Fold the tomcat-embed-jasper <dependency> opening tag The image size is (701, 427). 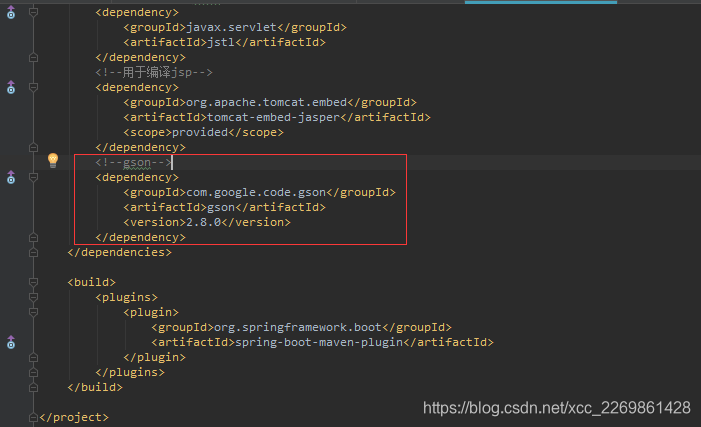pyautogui.click(x=33, y=87)
